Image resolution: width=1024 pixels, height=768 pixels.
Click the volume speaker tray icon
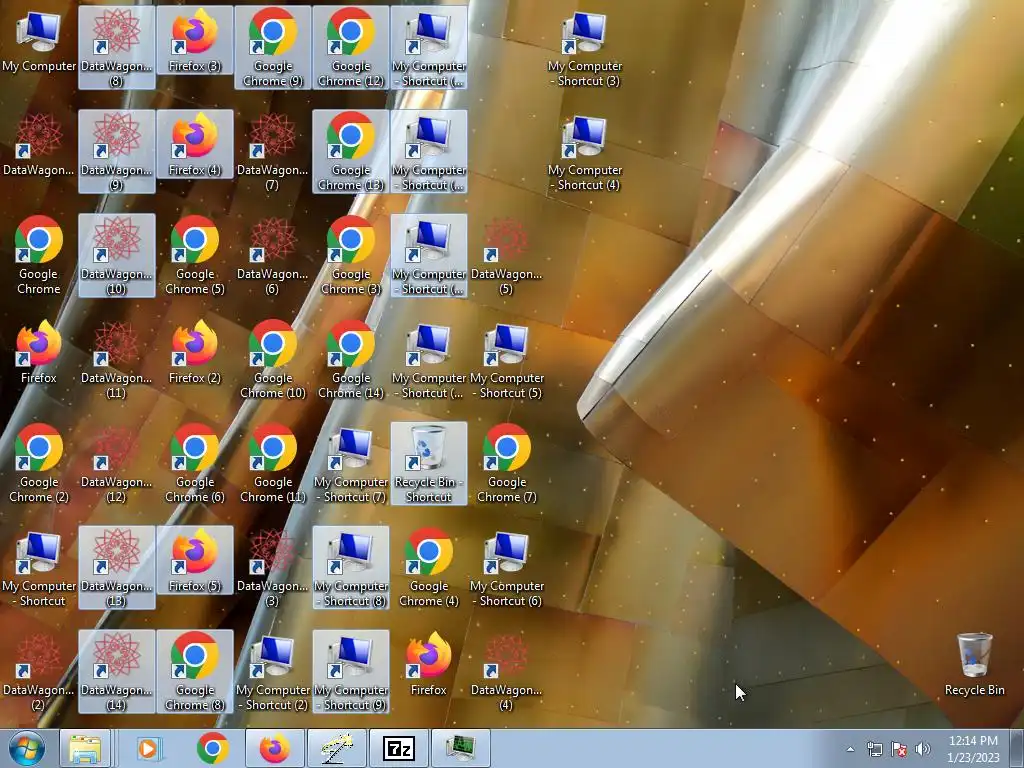pos(923,749)
